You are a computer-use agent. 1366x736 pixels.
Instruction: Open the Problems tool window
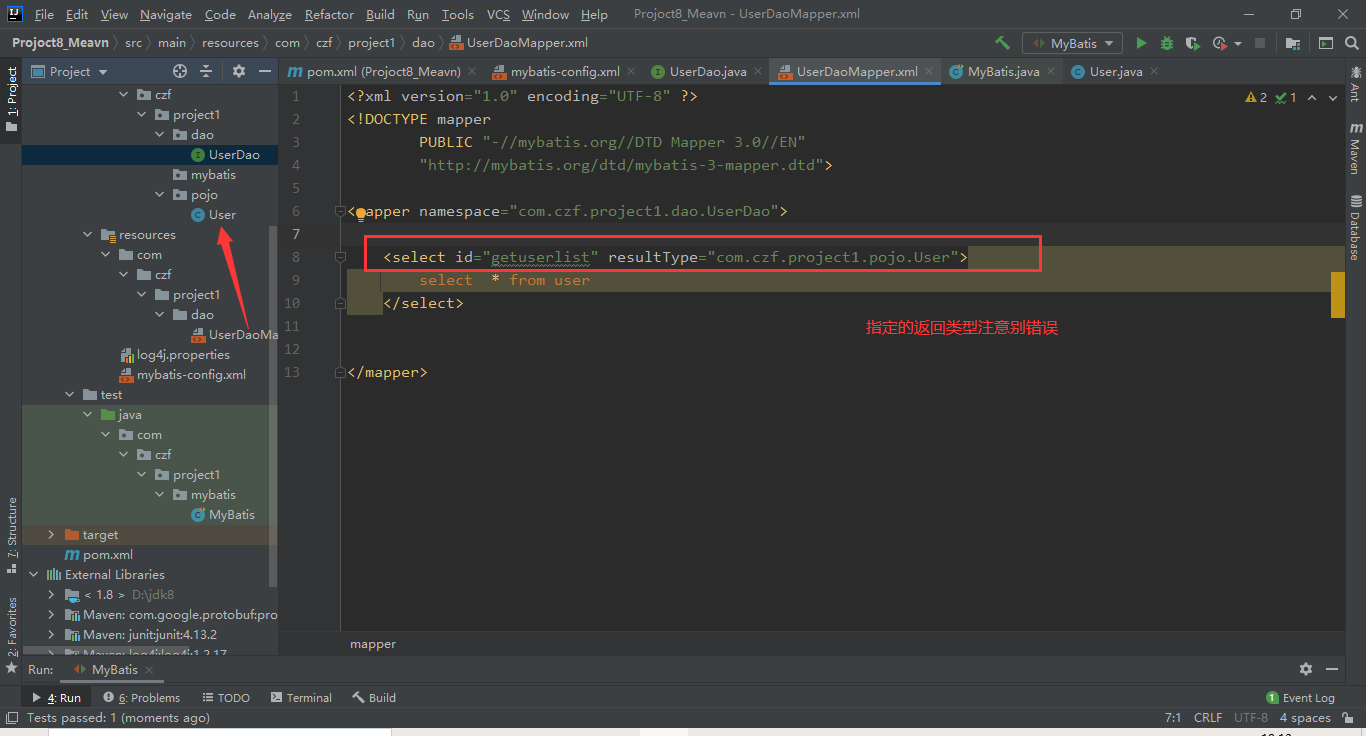click(141, 697)
